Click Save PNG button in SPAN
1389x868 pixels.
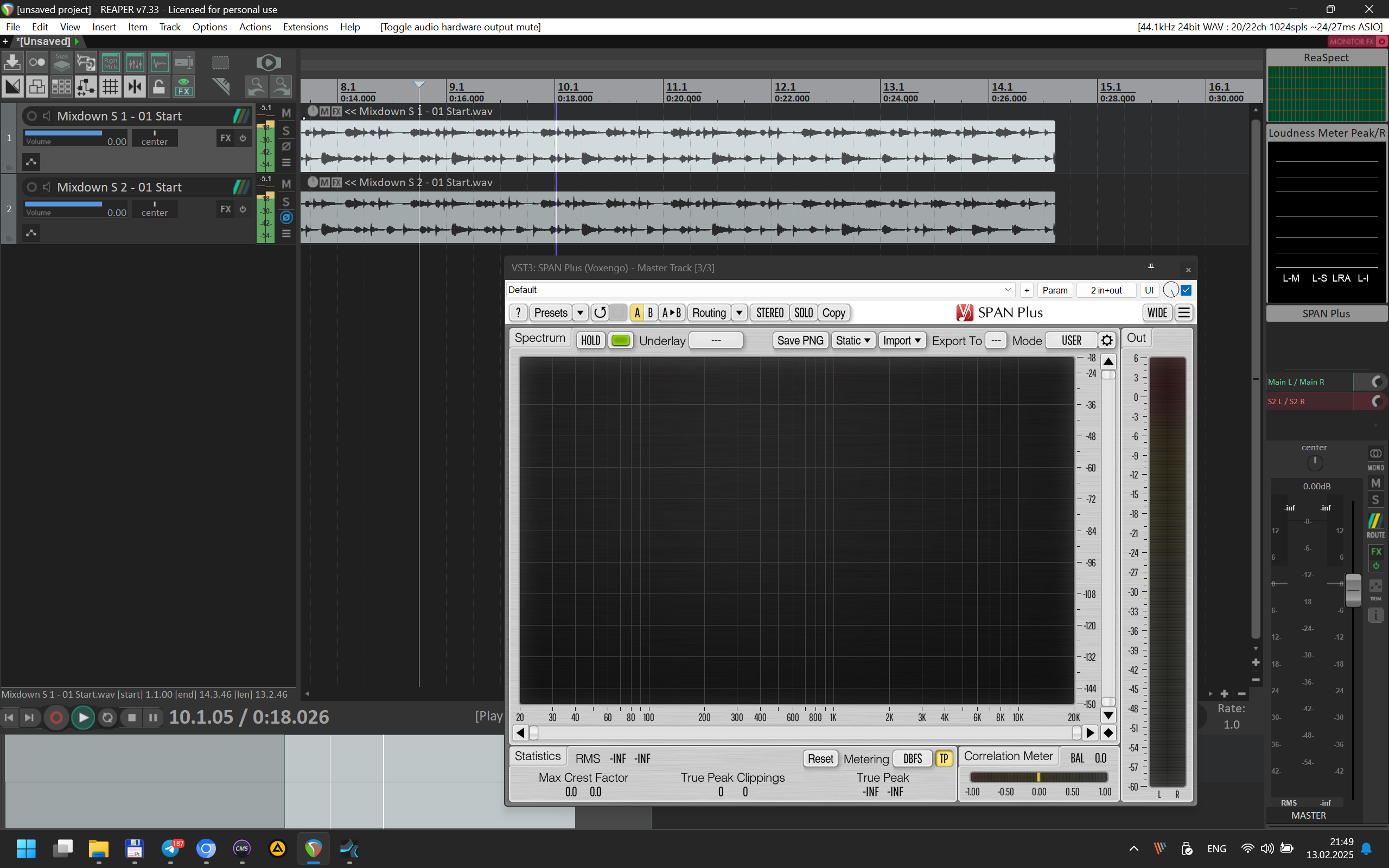800,341
